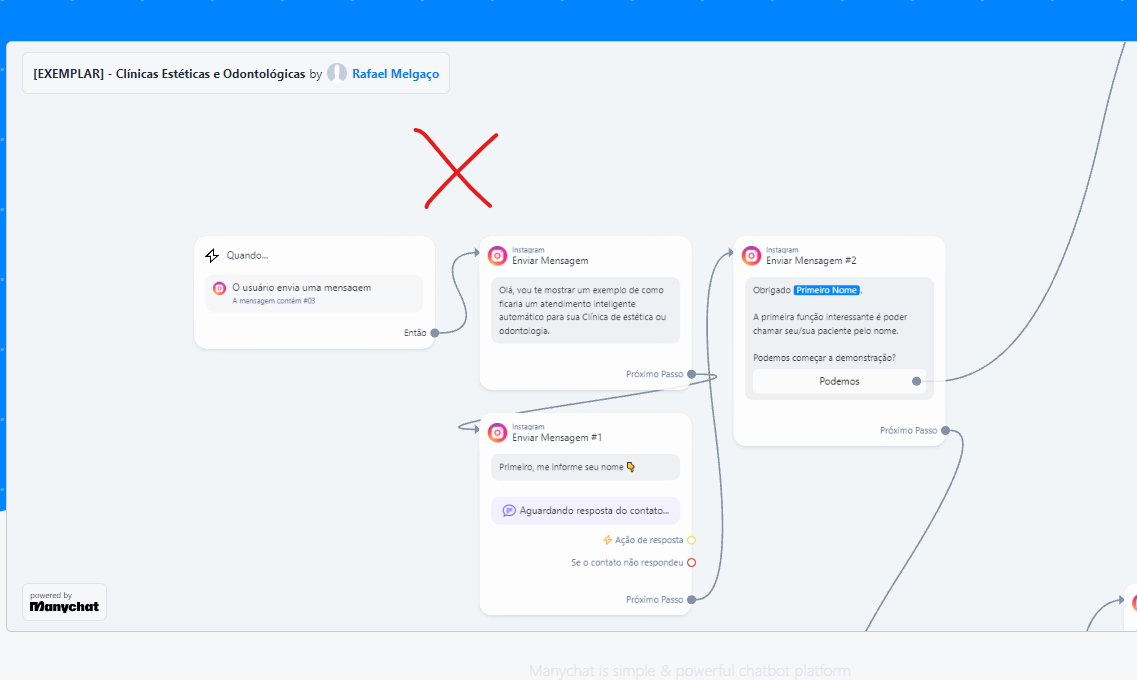Click Próximo Passo dot on Enviar Mensagem #2

[946, 431]
